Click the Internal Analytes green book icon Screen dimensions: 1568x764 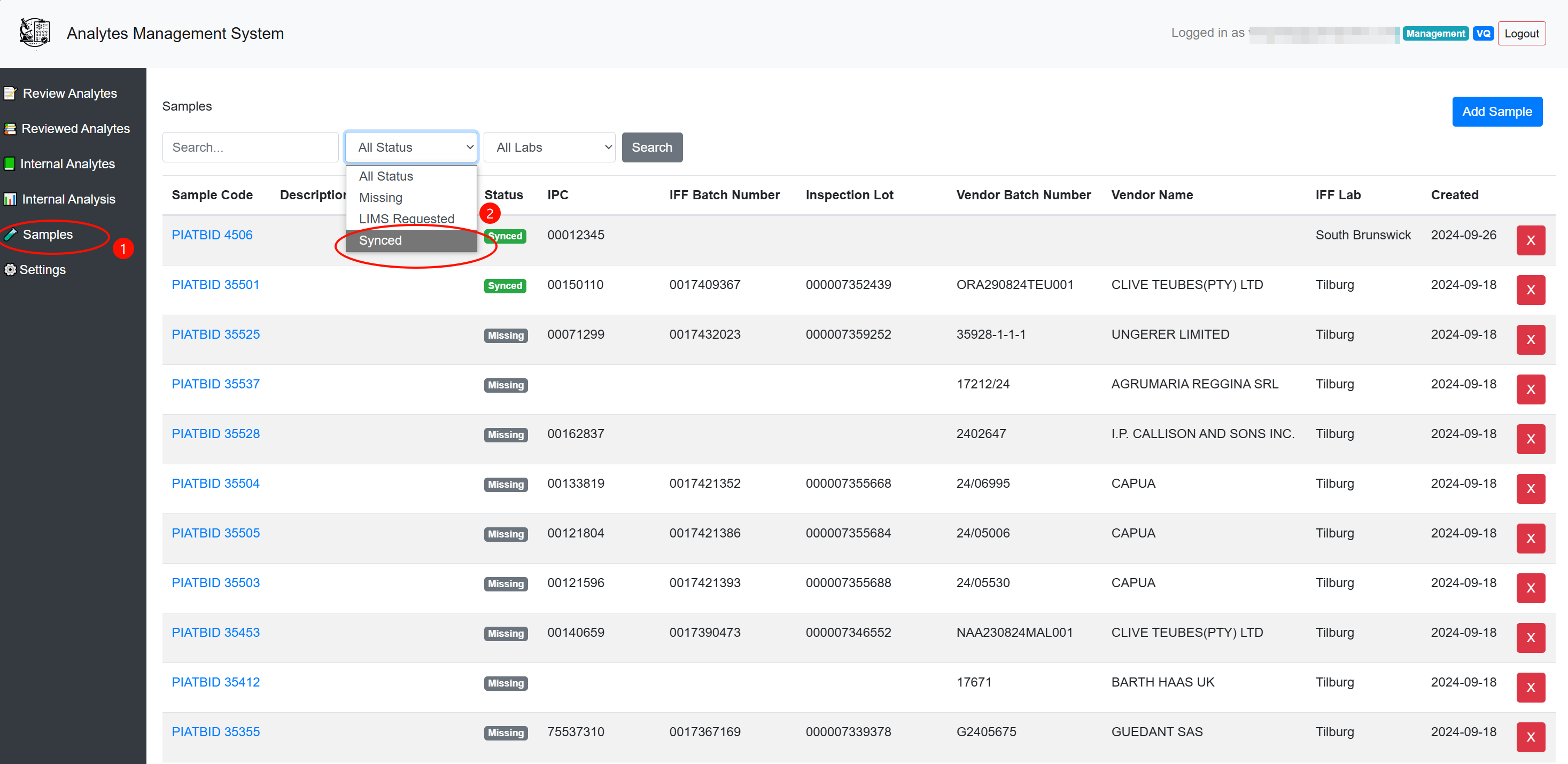pyautogui.click(x=9, y=163)
